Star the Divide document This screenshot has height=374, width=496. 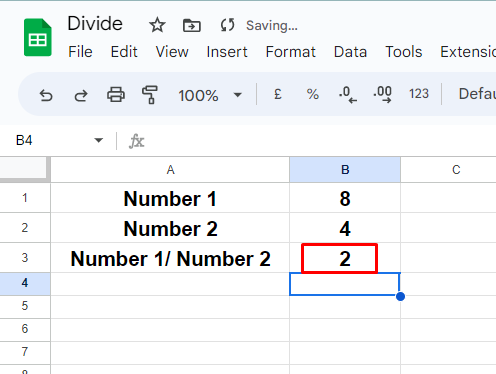pyautogui.click(x=157, y=25)
